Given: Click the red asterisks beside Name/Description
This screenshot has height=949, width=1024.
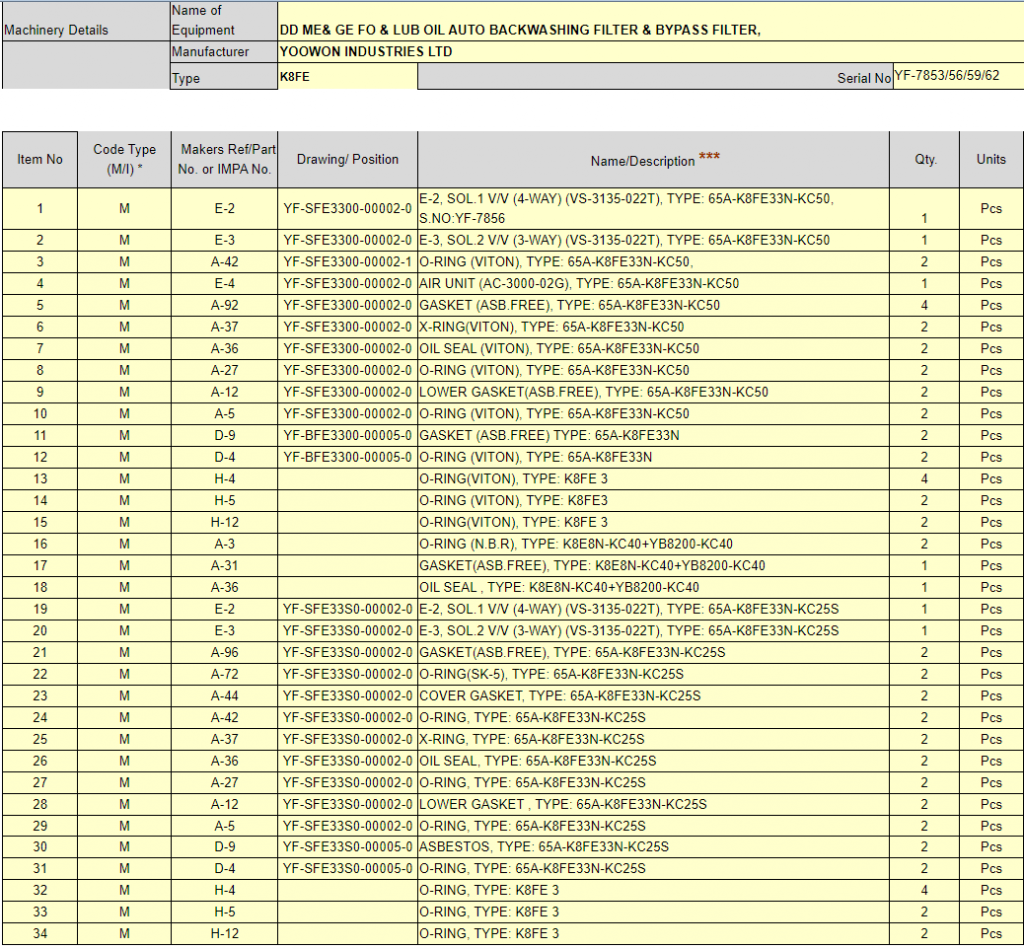Looking at the screenshot, I should point(709,158).
